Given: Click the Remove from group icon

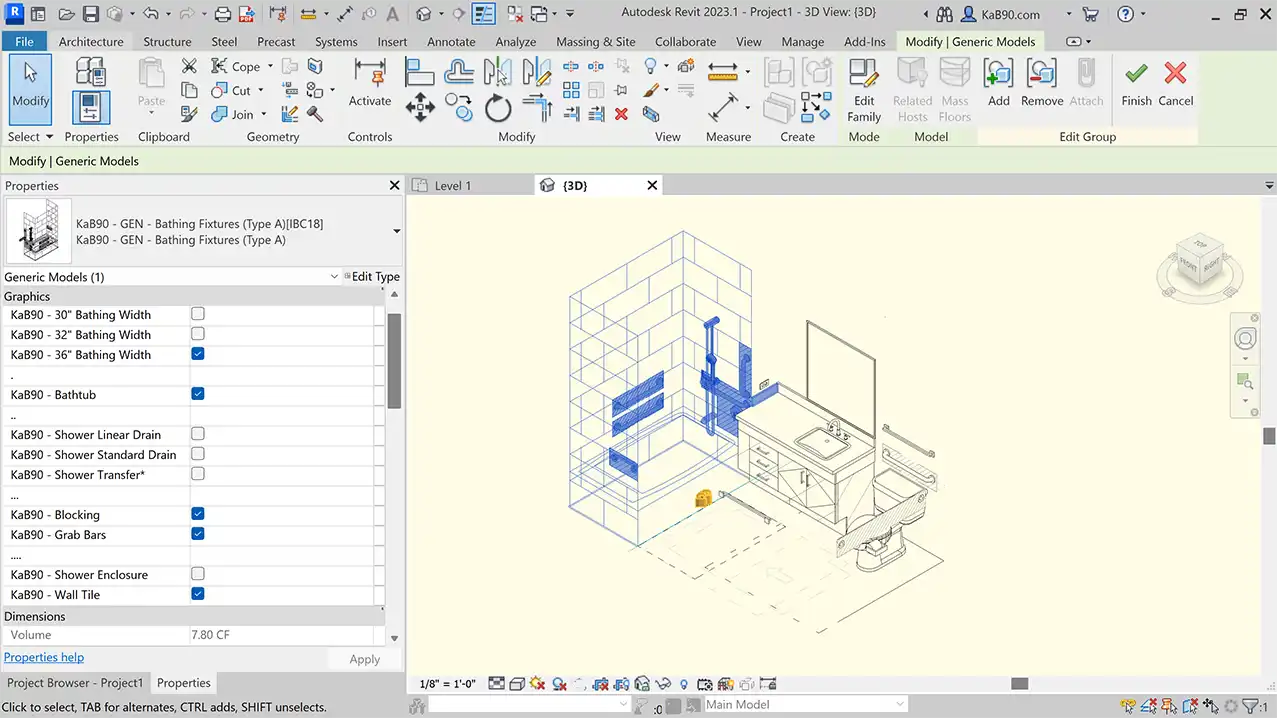Looking at the screenshot, I should tap(1041, 75).
